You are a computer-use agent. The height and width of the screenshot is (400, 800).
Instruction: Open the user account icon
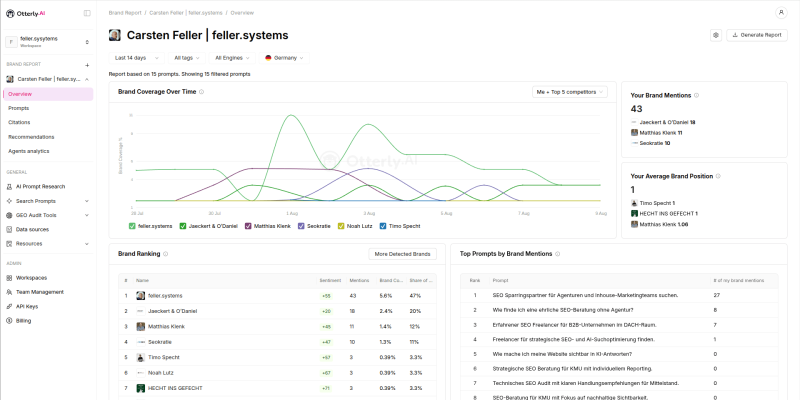[x=781, y=13]
